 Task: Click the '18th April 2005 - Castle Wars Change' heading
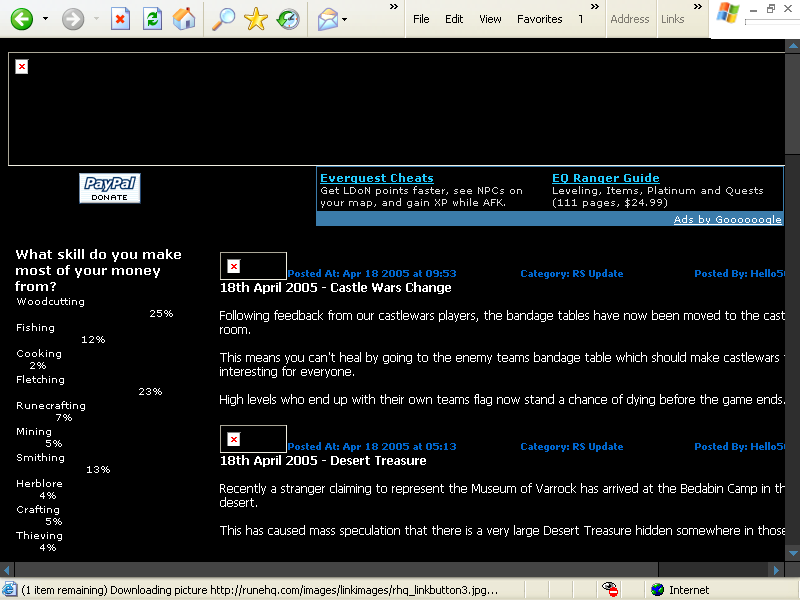tap(335, 288)
